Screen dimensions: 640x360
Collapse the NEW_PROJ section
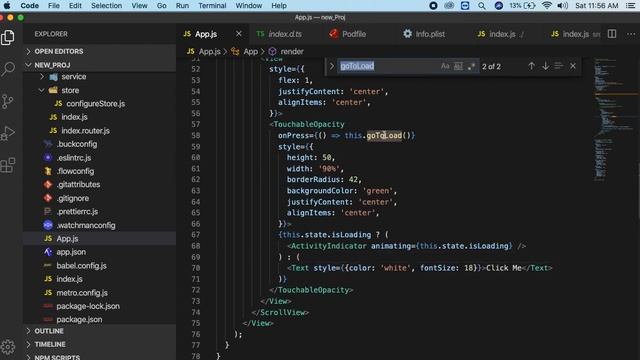tap(99, 65)
